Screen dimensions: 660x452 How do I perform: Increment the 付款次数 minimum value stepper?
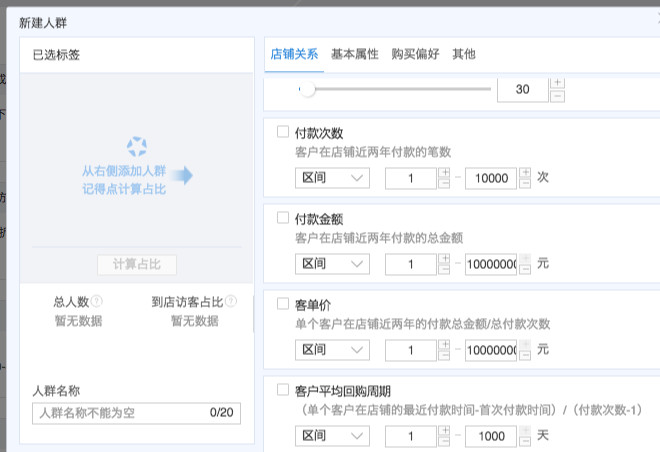tap(445, 172)
